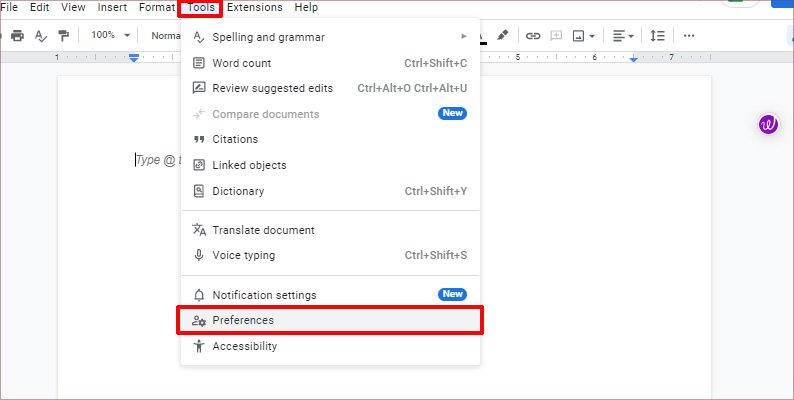Click the Notification bell icon
The width and height of the screenshot is (794, 400).
pos(199,295)
